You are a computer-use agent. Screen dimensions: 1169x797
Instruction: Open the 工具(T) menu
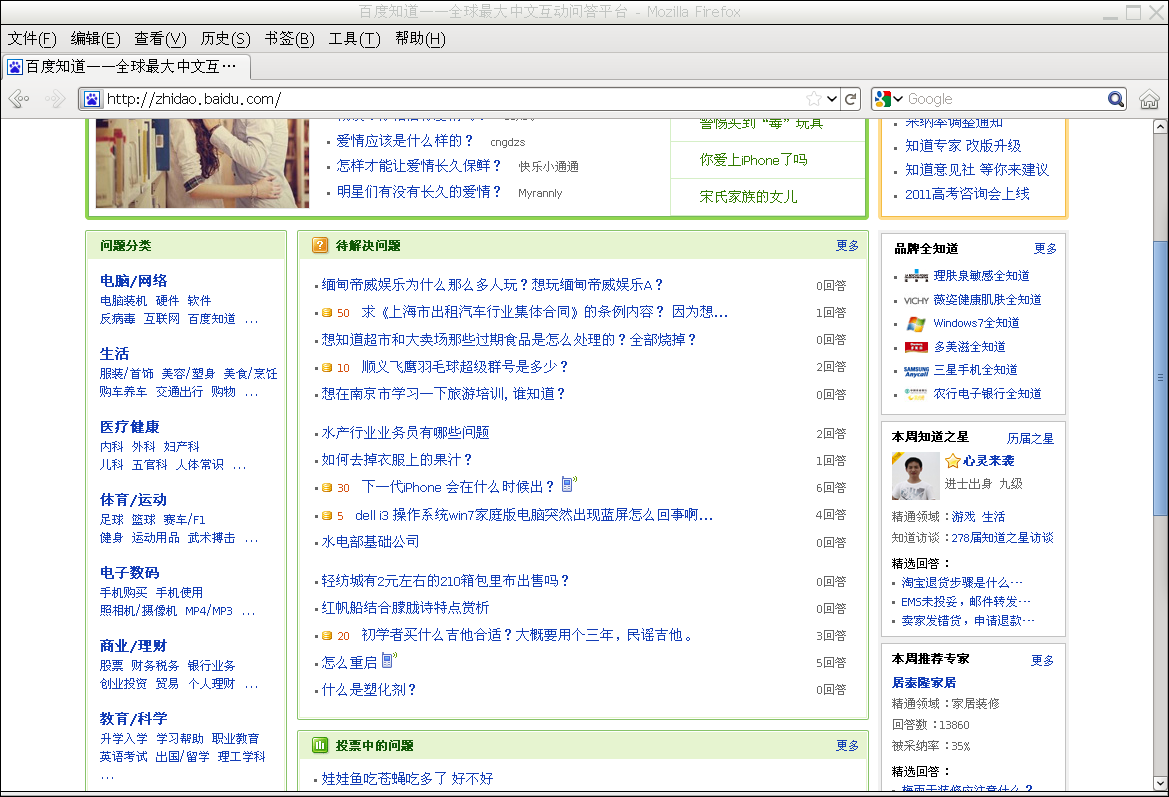coord(354,39)
